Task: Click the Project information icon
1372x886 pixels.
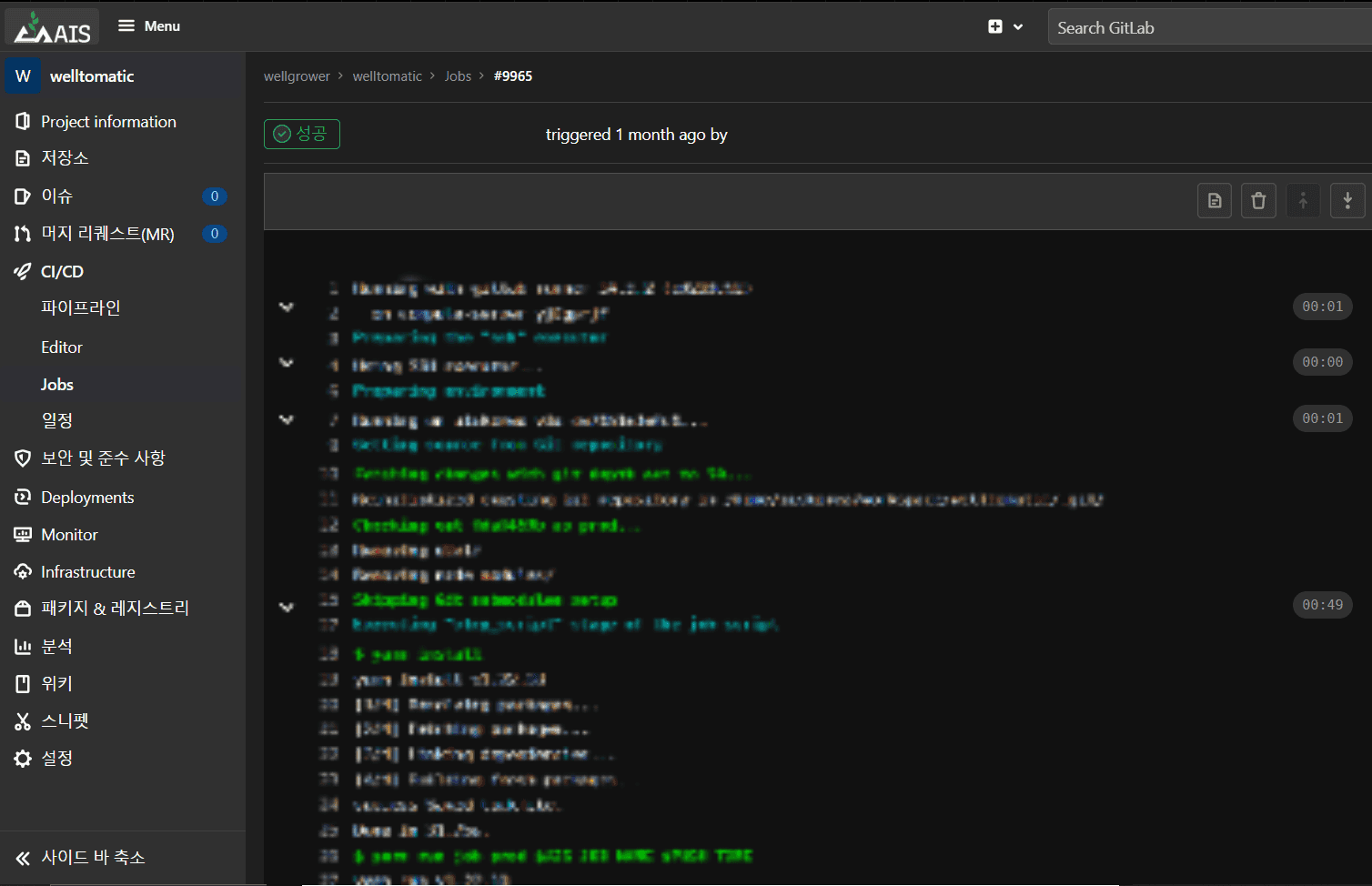Action: point(23,122)
